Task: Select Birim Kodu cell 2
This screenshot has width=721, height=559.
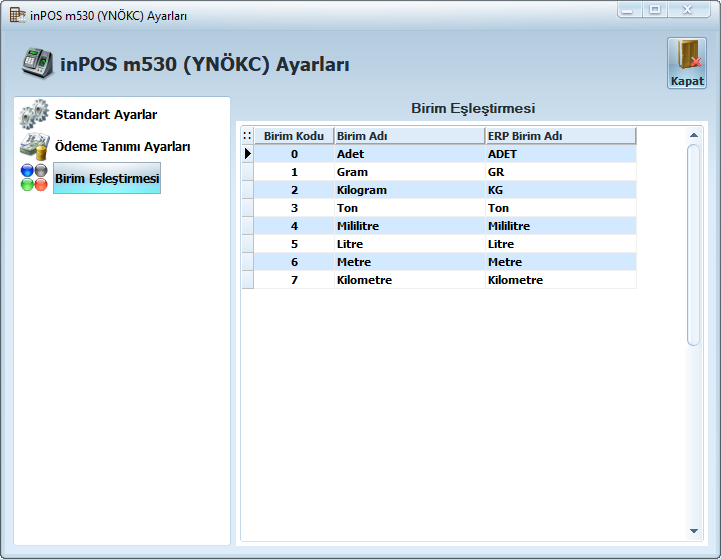Action: (294, 190)
